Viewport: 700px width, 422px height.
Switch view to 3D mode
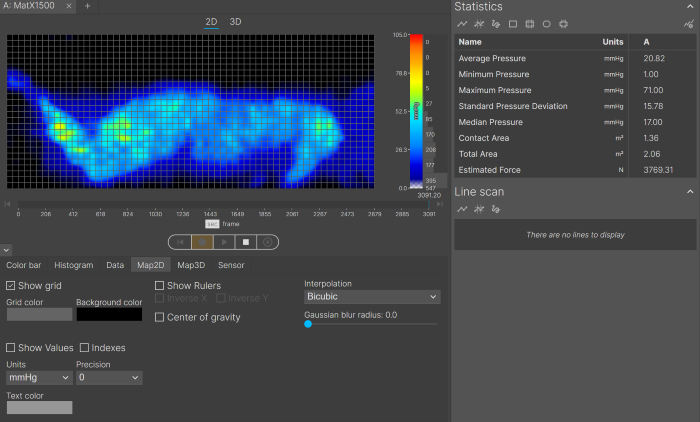[x=235, y=21]
